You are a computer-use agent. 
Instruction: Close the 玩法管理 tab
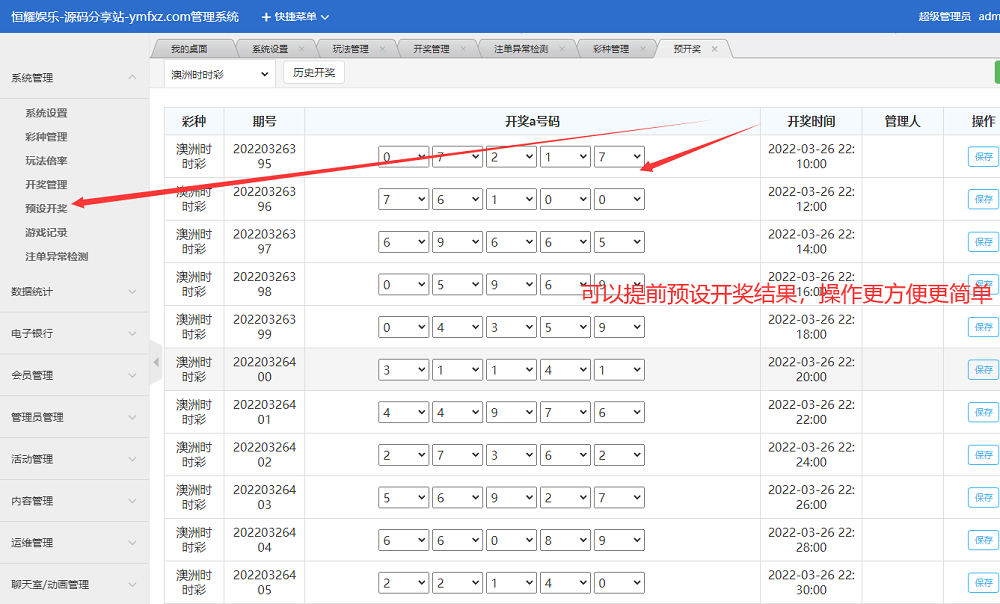coord(382,49)
